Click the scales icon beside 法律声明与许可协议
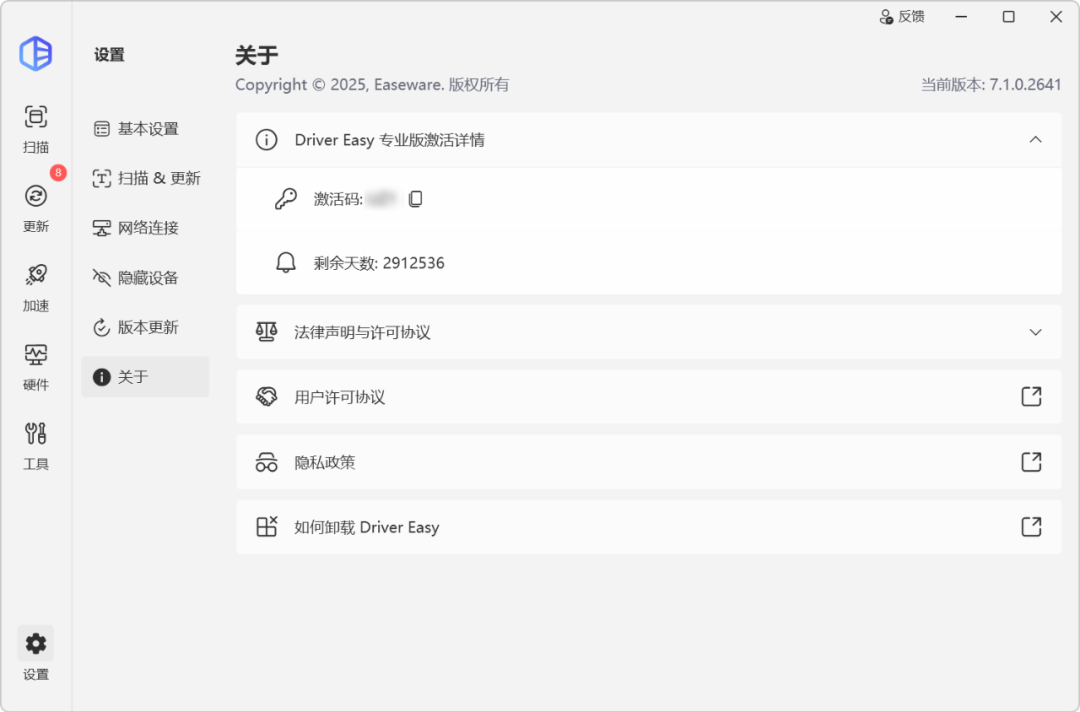The width and height of the screenshot is (1080, 712). pos(267,332)
